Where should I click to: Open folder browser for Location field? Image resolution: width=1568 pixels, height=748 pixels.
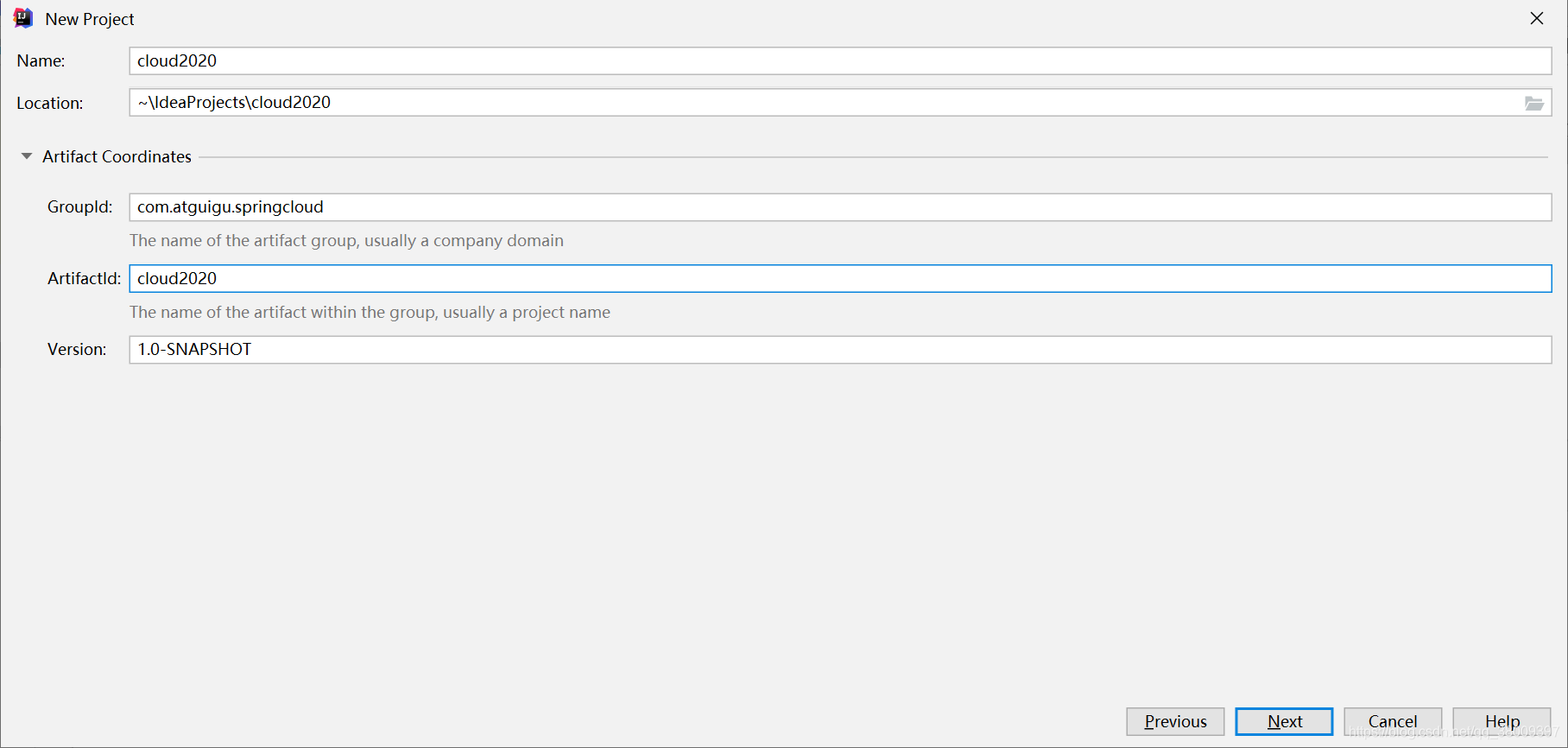(1533, 103)
